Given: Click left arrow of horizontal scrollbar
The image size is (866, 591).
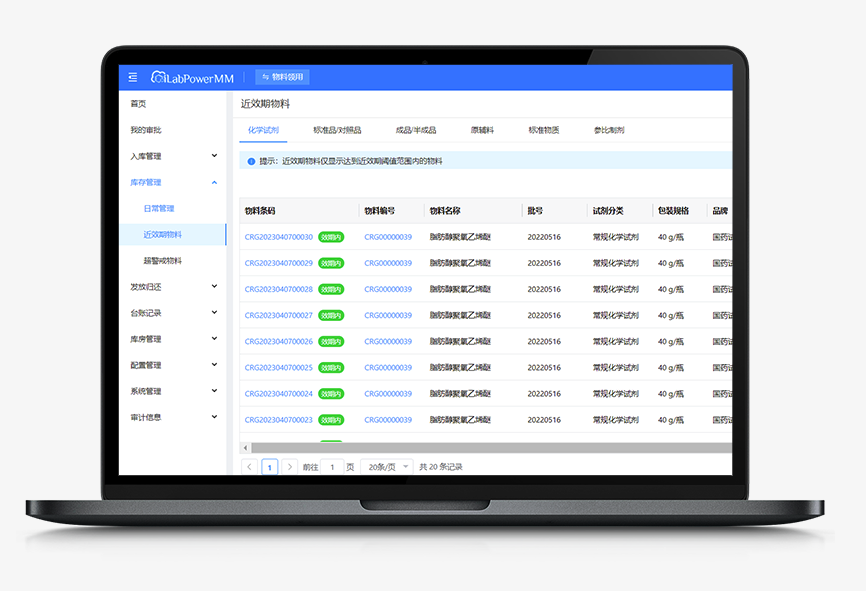Looking at the screenshot, I should (246, 448).
